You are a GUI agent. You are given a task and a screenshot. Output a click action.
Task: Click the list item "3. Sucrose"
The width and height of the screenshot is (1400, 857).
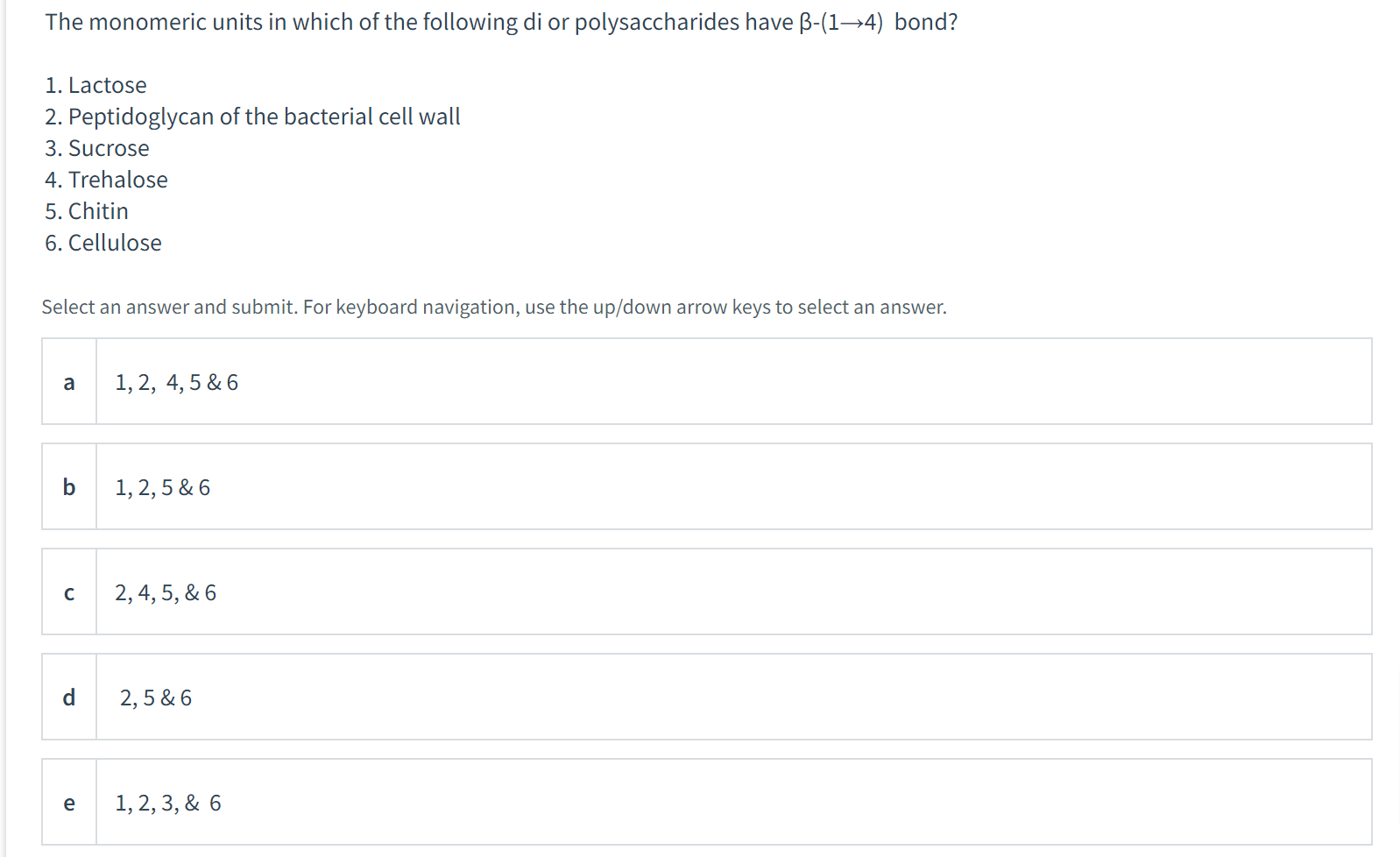pos(97,148)
